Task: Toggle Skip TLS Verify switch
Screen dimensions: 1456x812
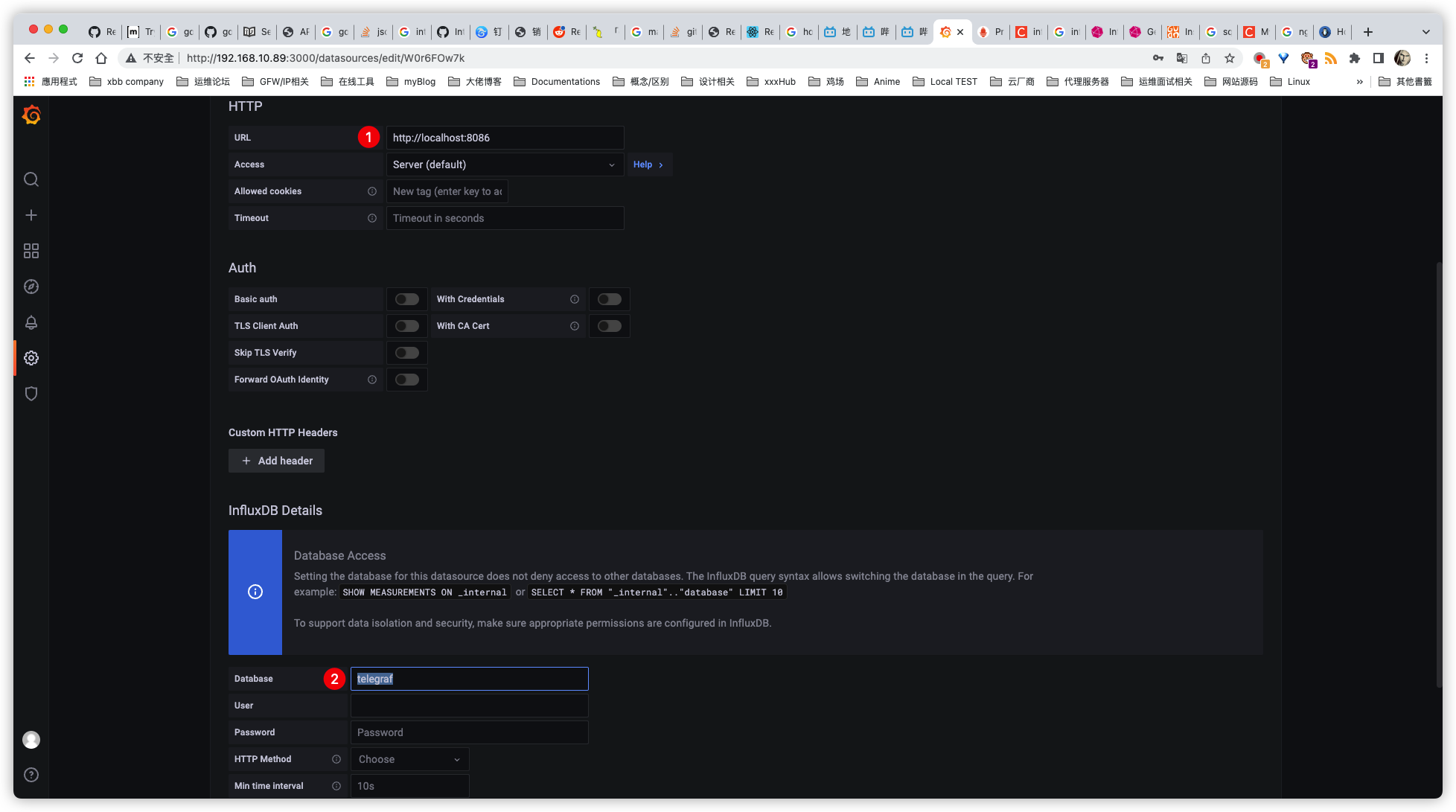Action: click(x=407, y=353)
